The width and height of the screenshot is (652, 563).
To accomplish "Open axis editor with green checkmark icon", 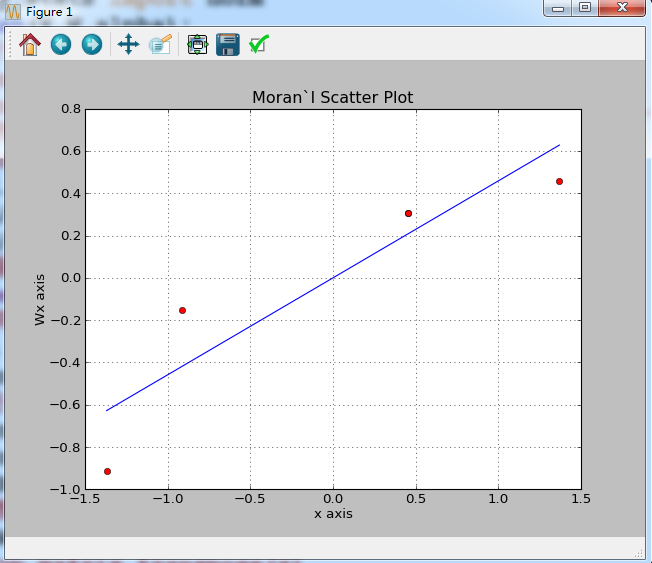I will 258,44.
